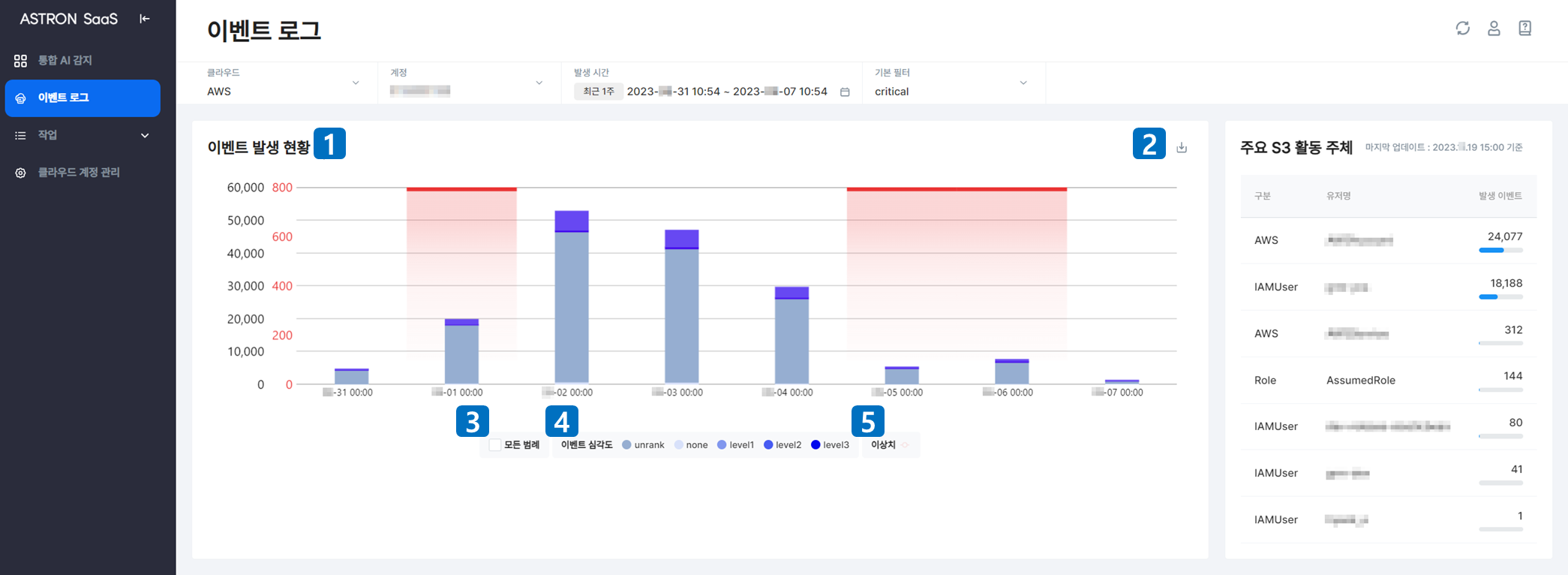Screen dimensions: 1568x575
Task: Toggle the unrank legend series
Action: (x=643, y=445)
